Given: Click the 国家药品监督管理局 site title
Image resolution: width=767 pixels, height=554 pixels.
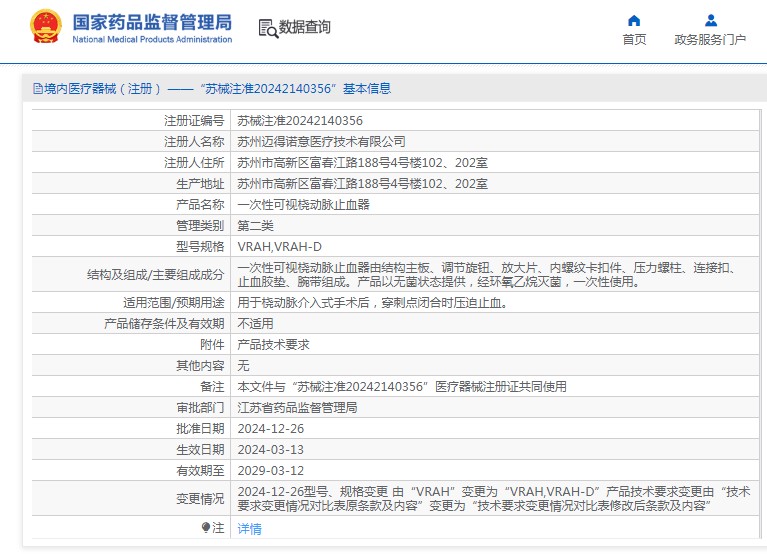Looking at the screenshot, I should click(152, 21).
